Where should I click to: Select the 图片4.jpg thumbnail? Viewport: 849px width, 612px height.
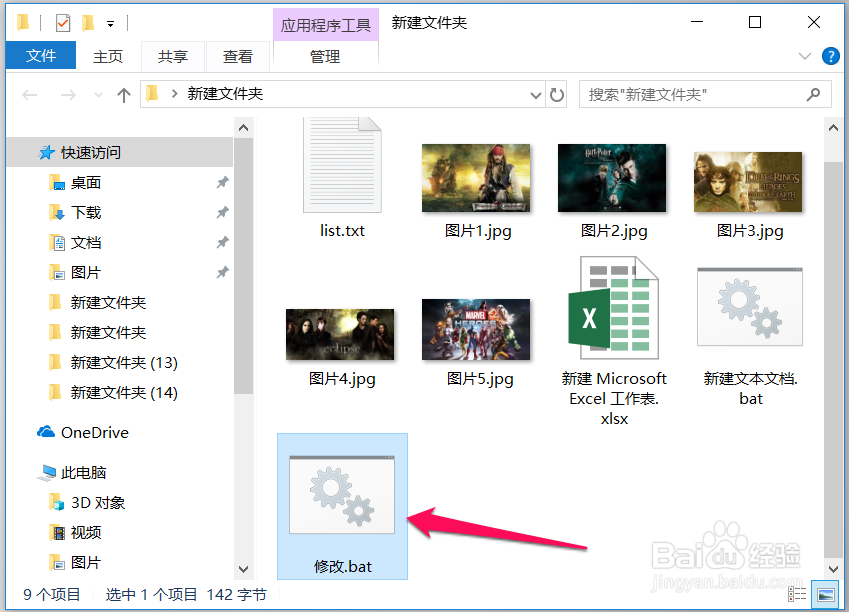pos(340,334)
